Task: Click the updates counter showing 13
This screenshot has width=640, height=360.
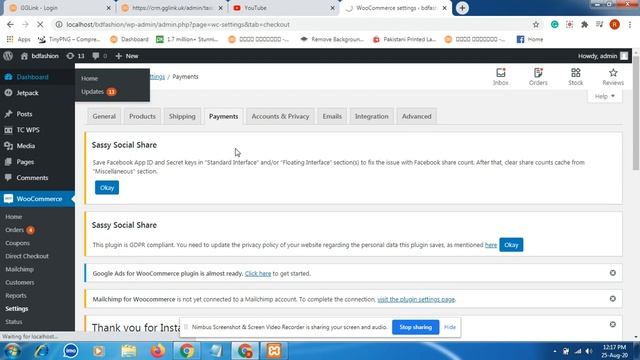Action: tap(76, 56)
